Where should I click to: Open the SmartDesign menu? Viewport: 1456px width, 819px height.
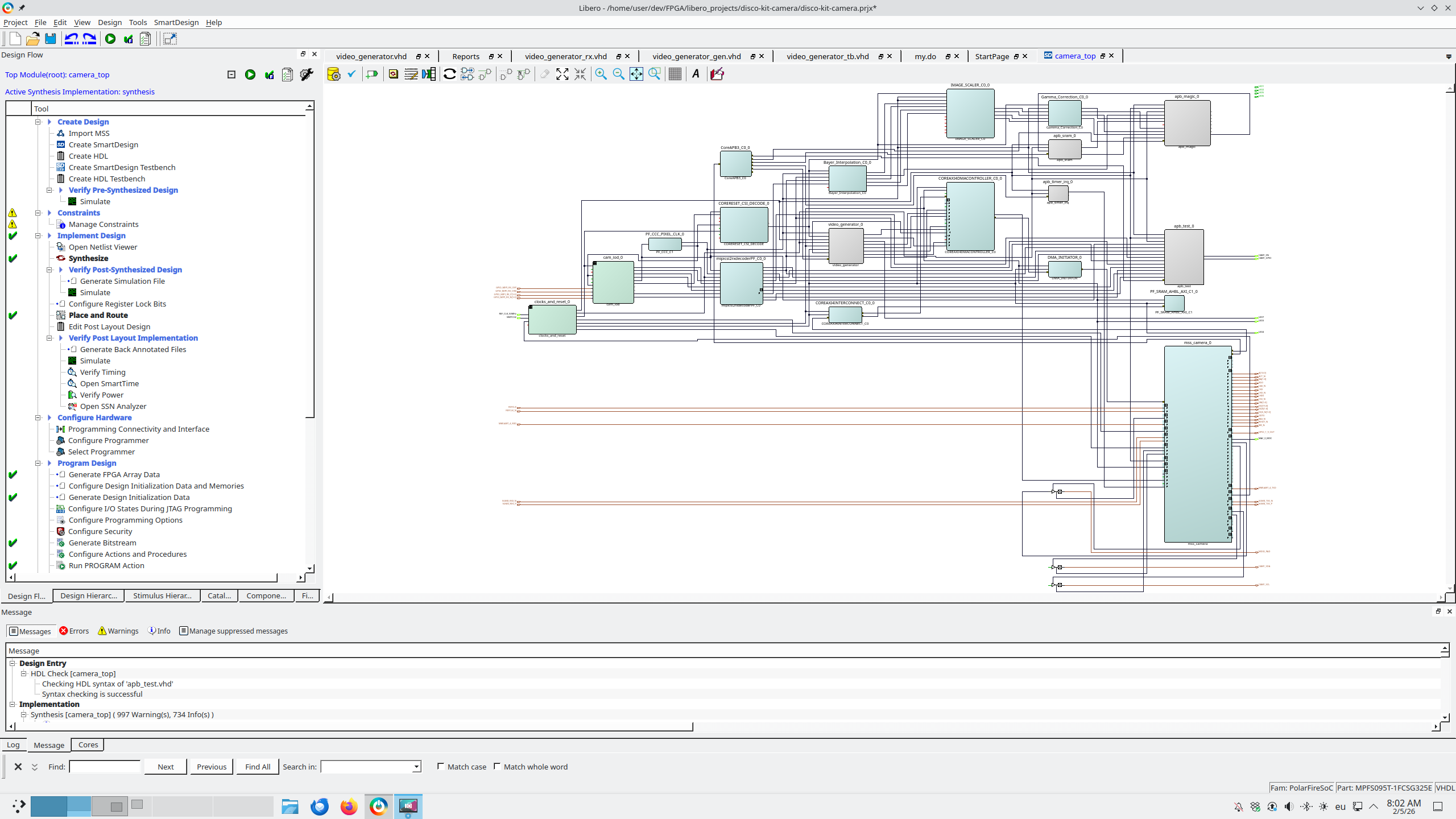point(176,22)
